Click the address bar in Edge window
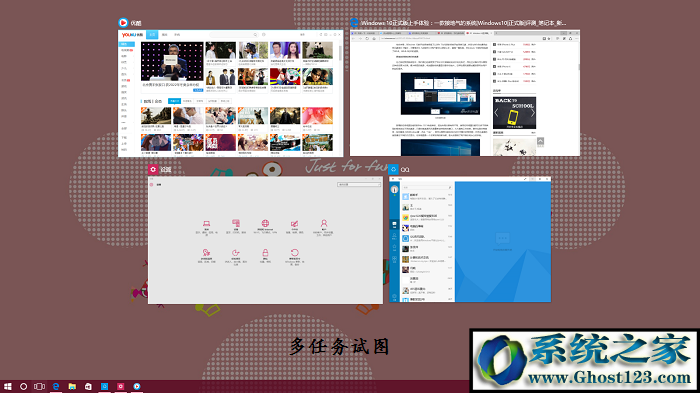Viewport: 700px width, 393px height. [x=459, y=38]
